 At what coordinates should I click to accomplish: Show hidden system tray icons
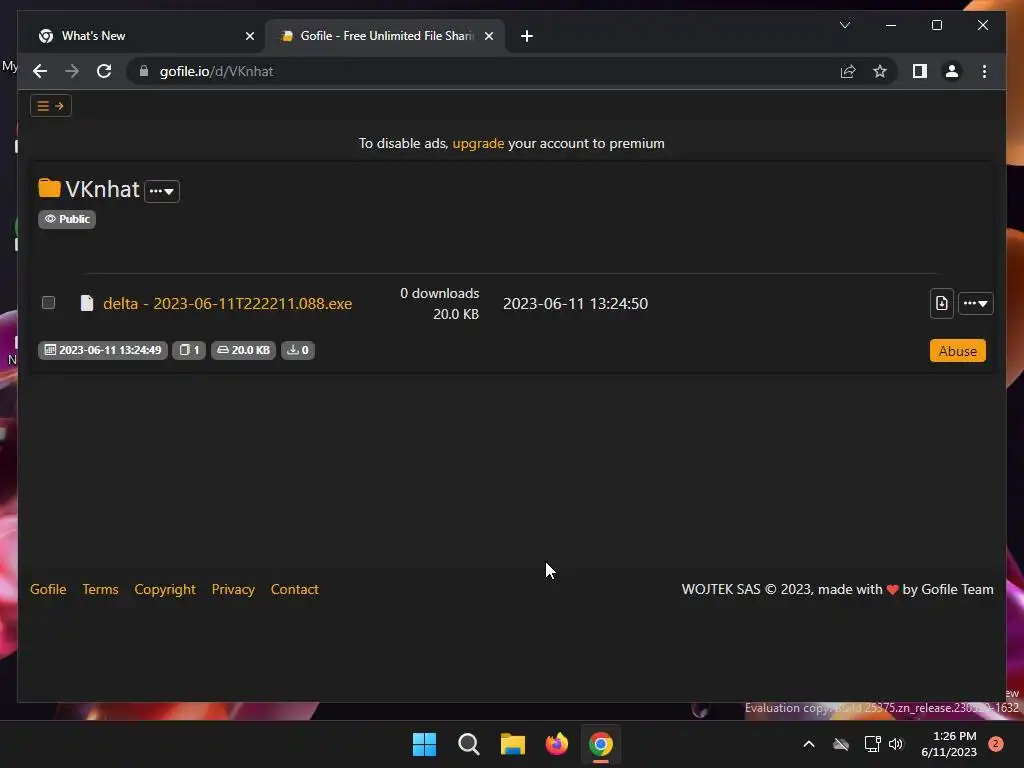(x=808, y=744)
